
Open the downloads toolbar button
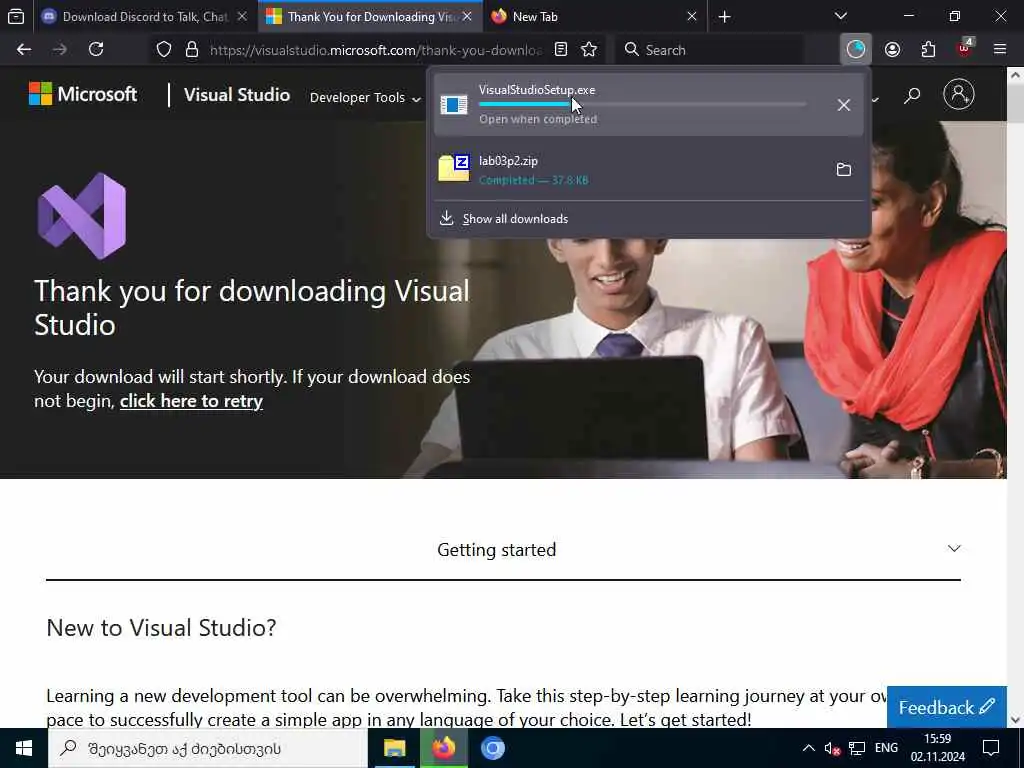[x=856, y=49]
